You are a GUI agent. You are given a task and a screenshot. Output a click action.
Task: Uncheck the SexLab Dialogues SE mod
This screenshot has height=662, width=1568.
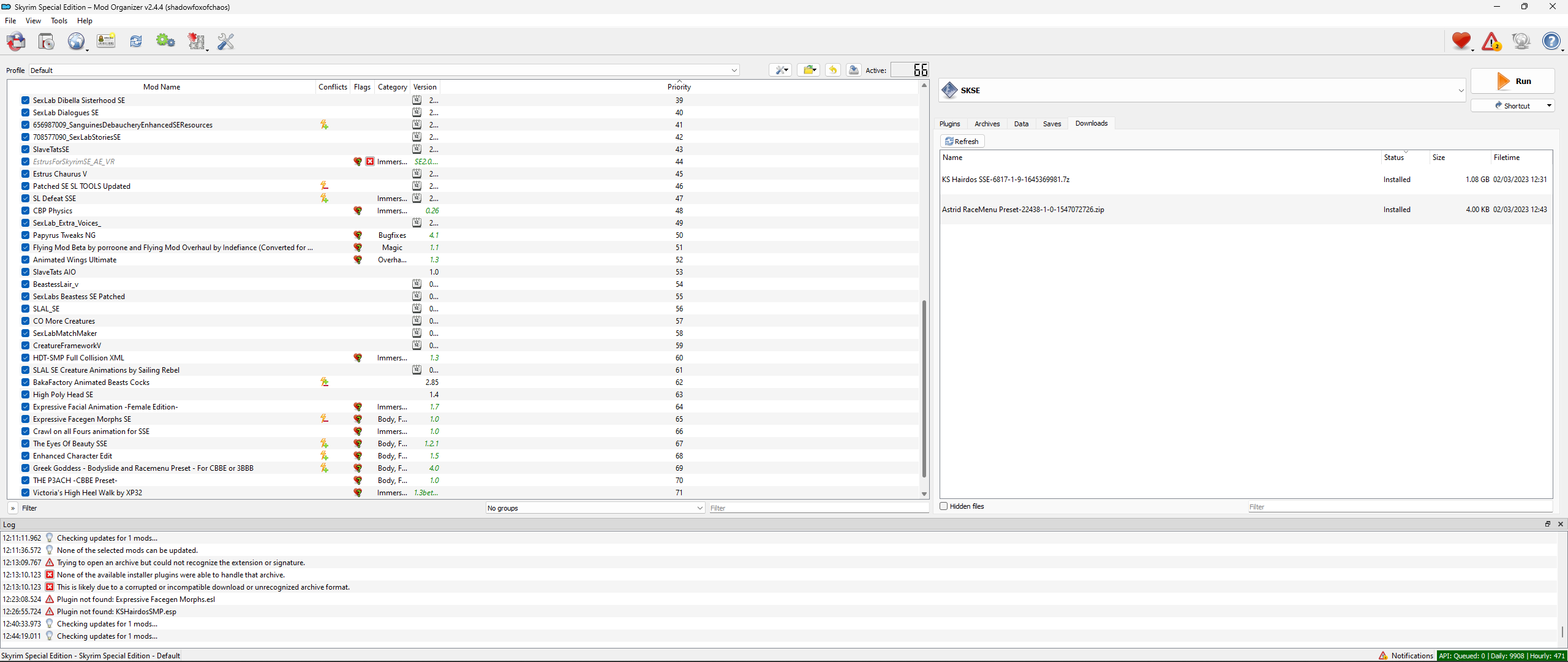click(x=24, y=112)
